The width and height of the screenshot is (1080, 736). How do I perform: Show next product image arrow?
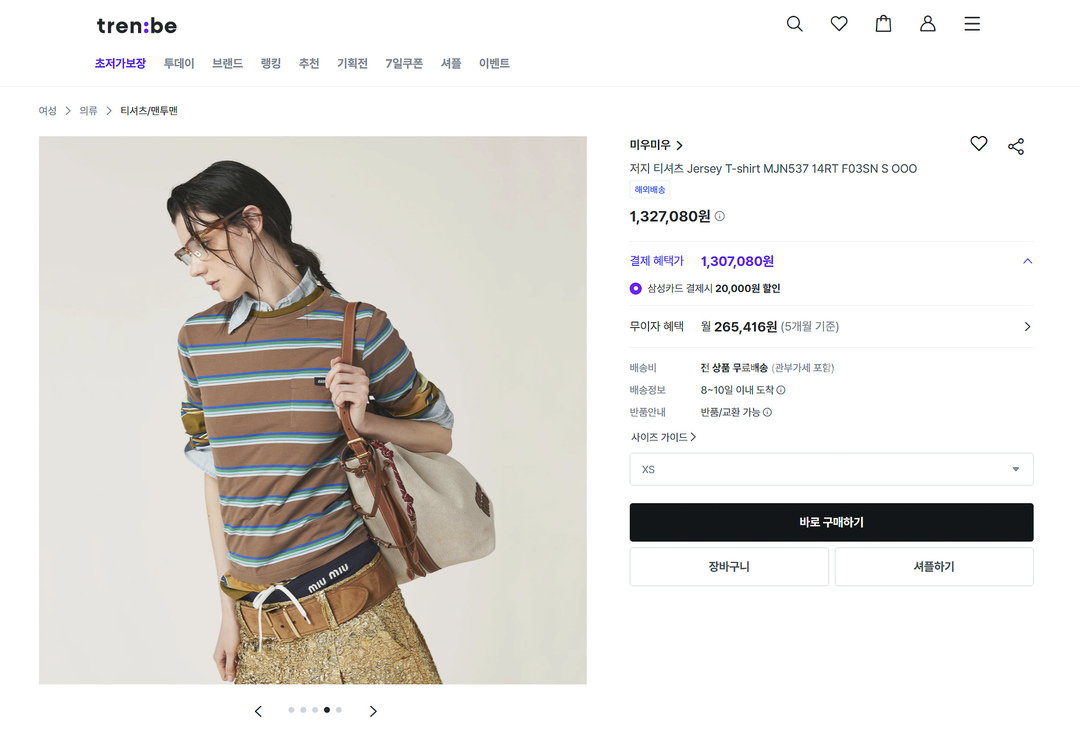(x=373, y=711)
